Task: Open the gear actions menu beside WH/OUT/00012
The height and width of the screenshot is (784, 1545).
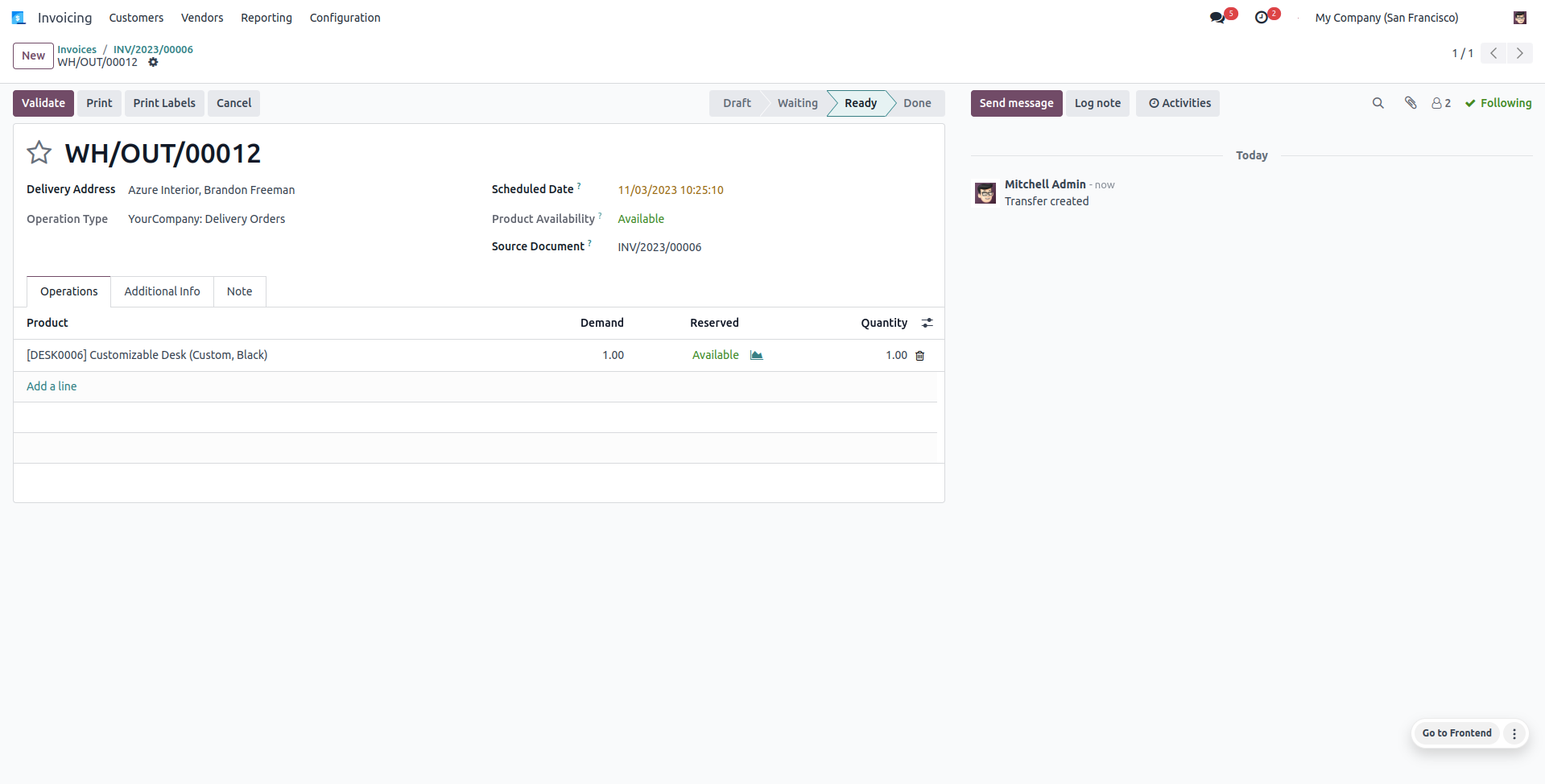Action: pos(153,62)
